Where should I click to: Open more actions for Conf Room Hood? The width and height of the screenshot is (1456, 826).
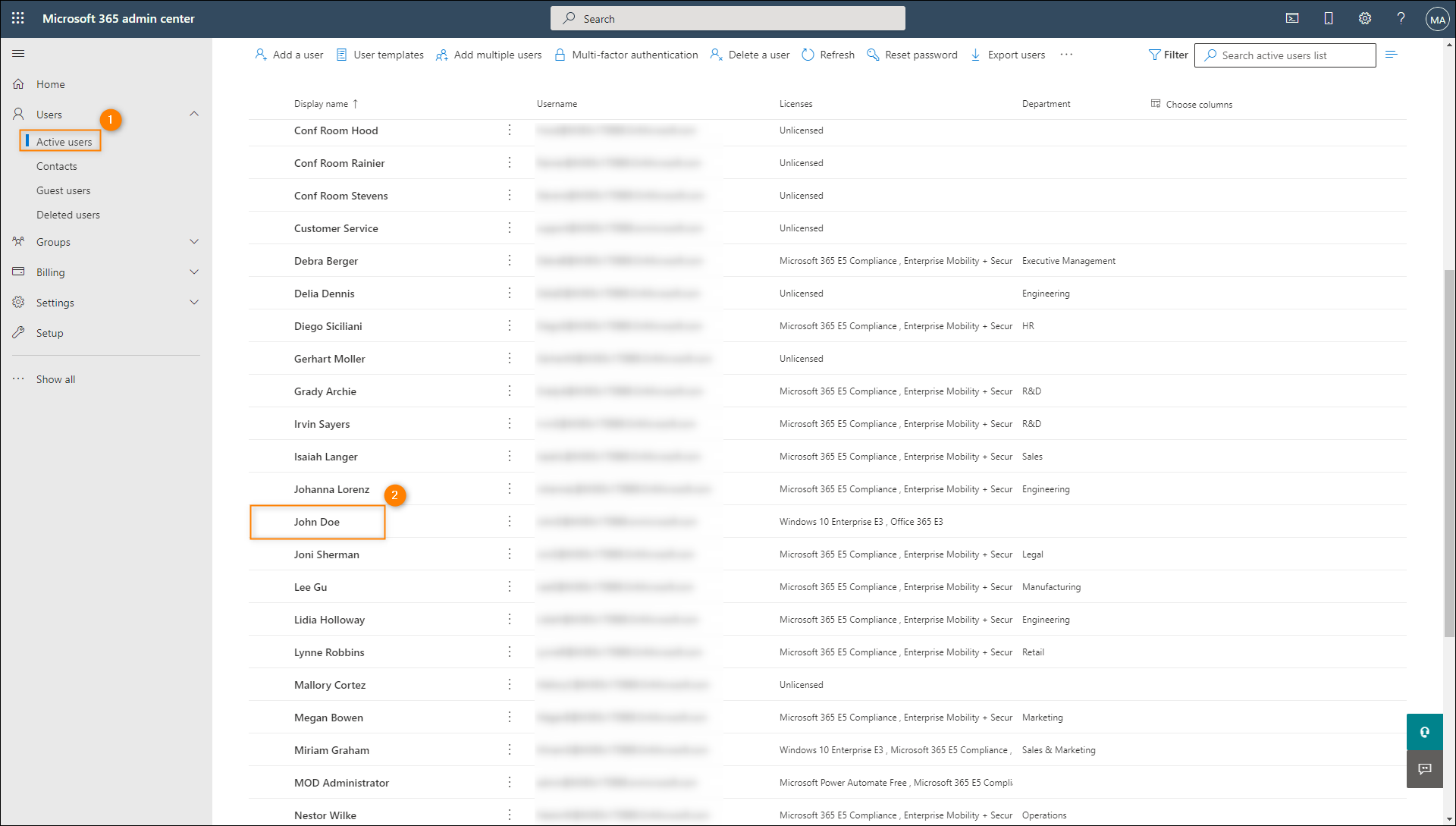510,130
